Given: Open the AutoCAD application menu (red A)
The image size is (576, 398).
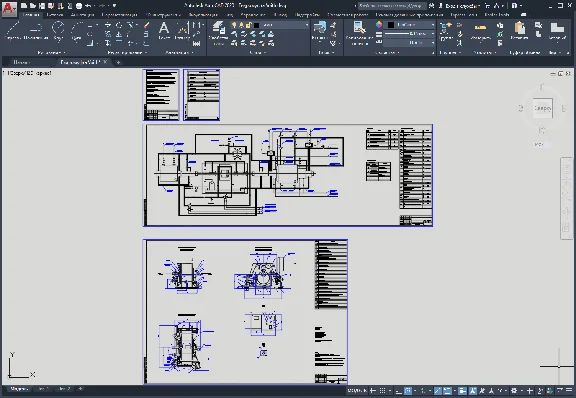Looking at the screenshot, I should coord(9,8).
